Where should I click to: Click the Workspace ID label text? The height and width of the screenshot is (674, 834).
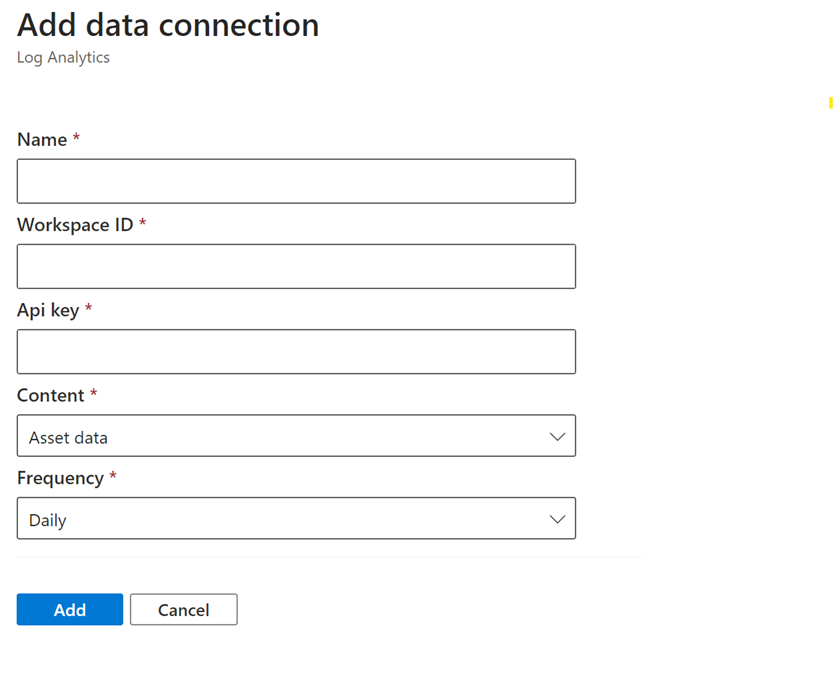(x=75, y=225)
